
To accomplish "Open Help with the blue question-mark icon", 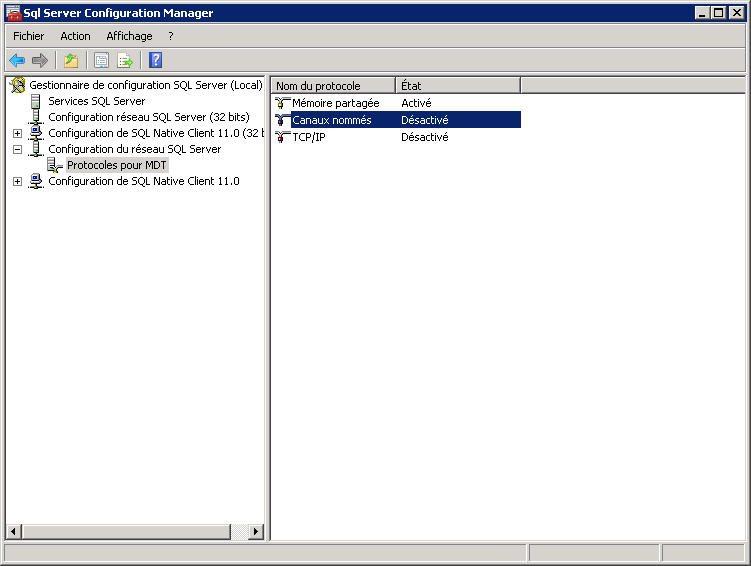I will coord(155,61).
